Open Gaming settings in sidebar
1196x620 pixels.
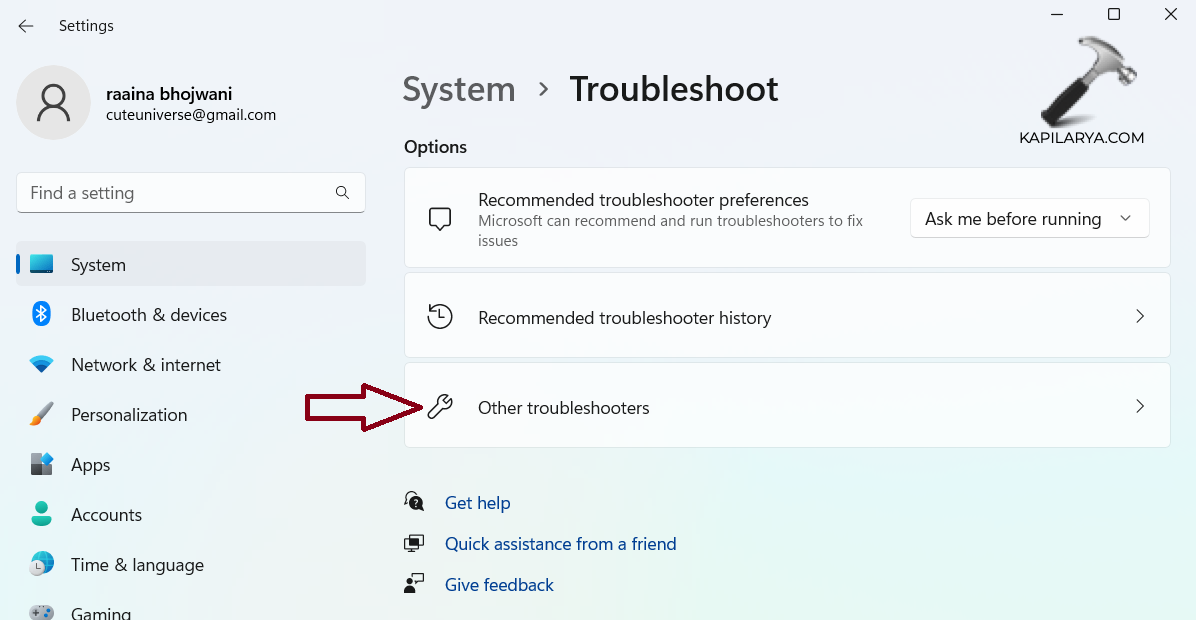coord(100,612)
